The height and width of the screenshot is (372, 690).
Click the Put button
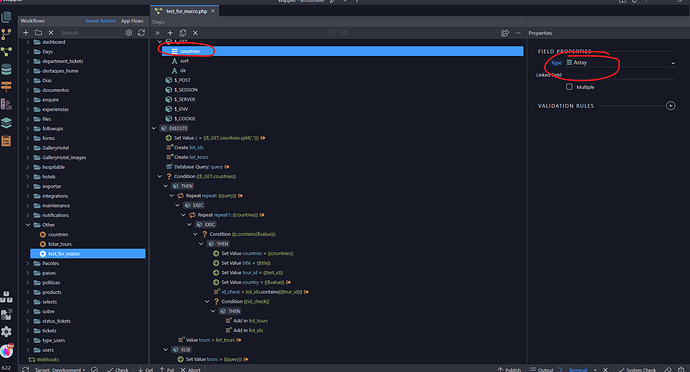pos(167,369)
